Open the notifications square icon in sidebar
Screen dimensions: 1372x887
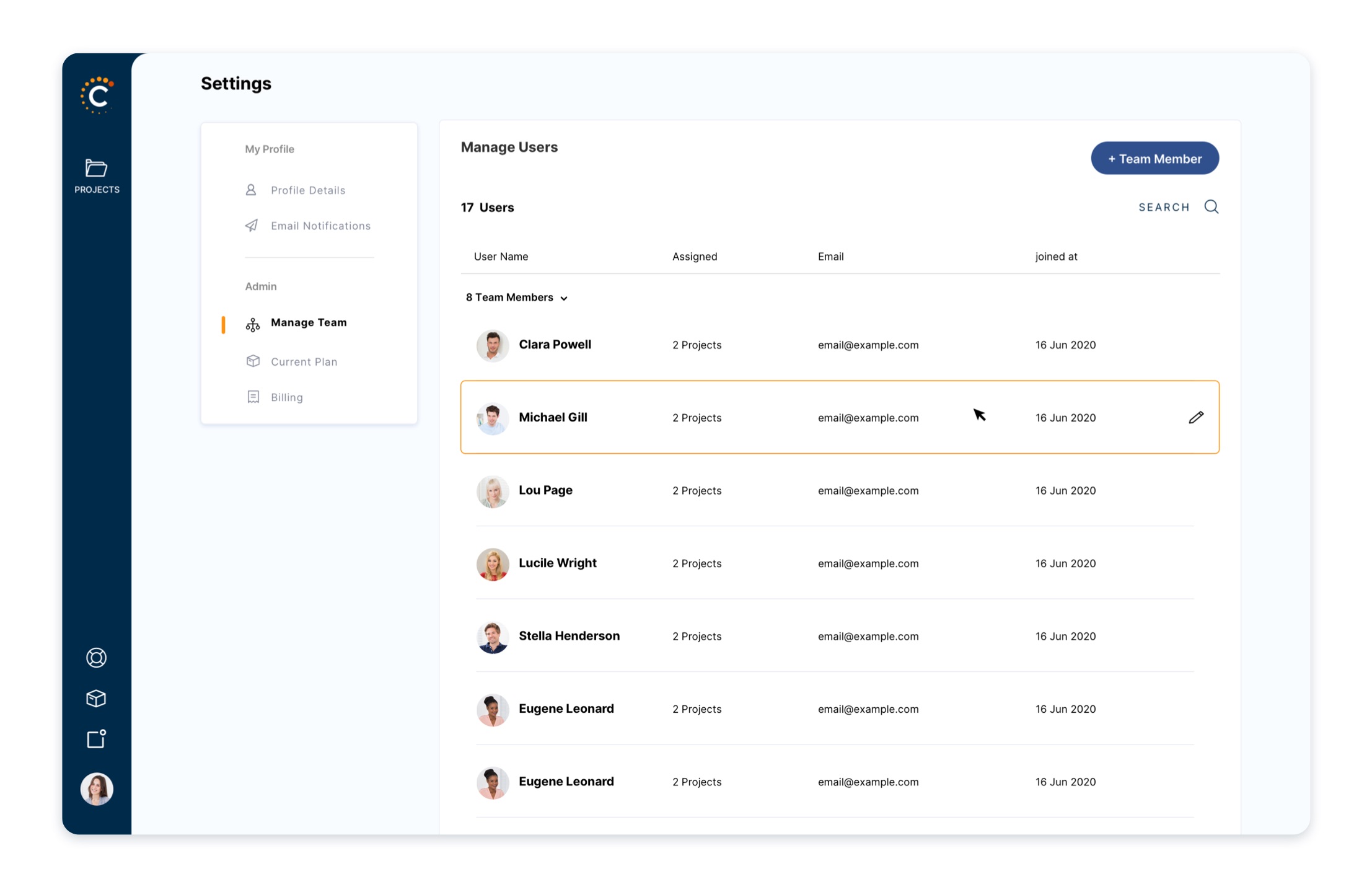pyautogui.click(x=96, y=738)
